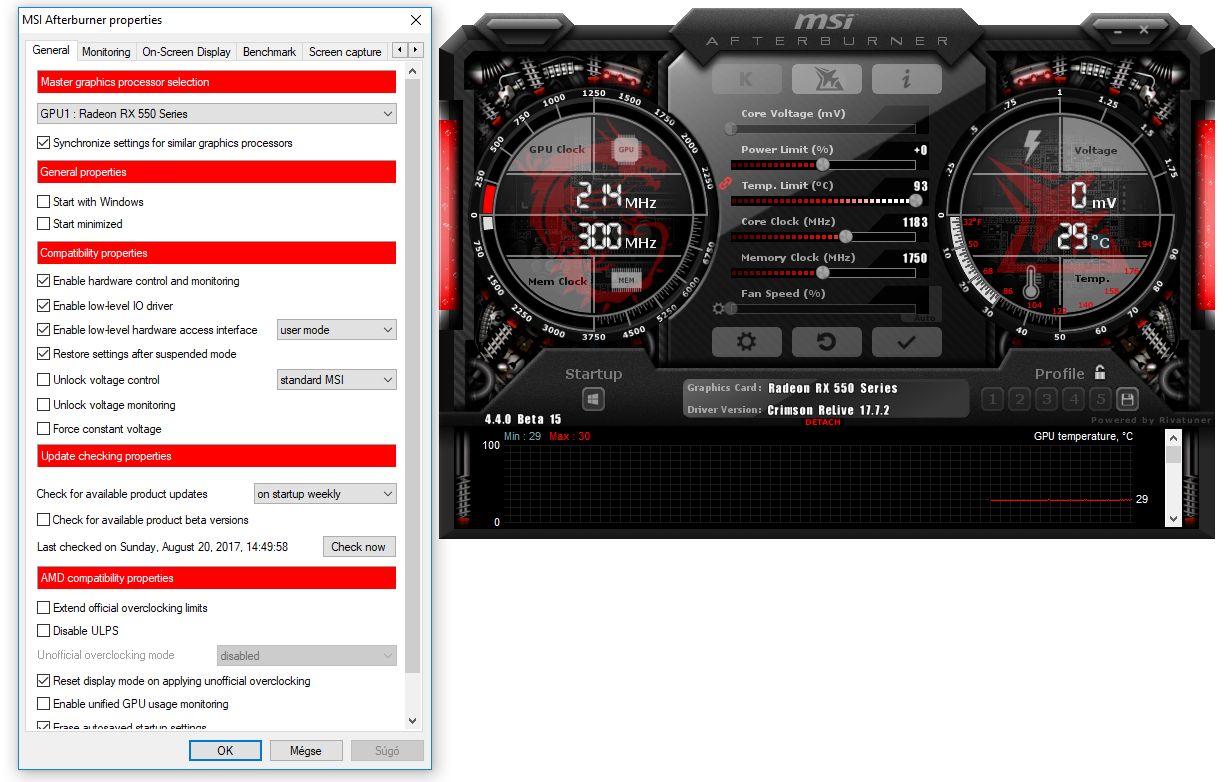This screenshot has width=1232, height=782.
Task: Select profile slot 5
Action: click(1101, 400)
